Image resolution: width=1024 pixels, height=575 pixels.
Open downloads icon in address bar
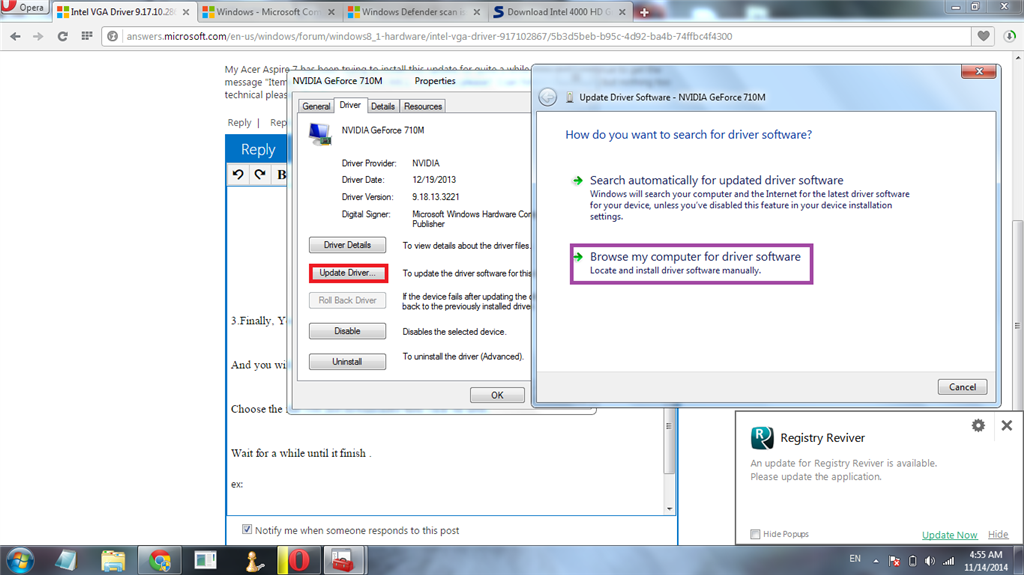pyautogui.click(x=1010, y=37)
